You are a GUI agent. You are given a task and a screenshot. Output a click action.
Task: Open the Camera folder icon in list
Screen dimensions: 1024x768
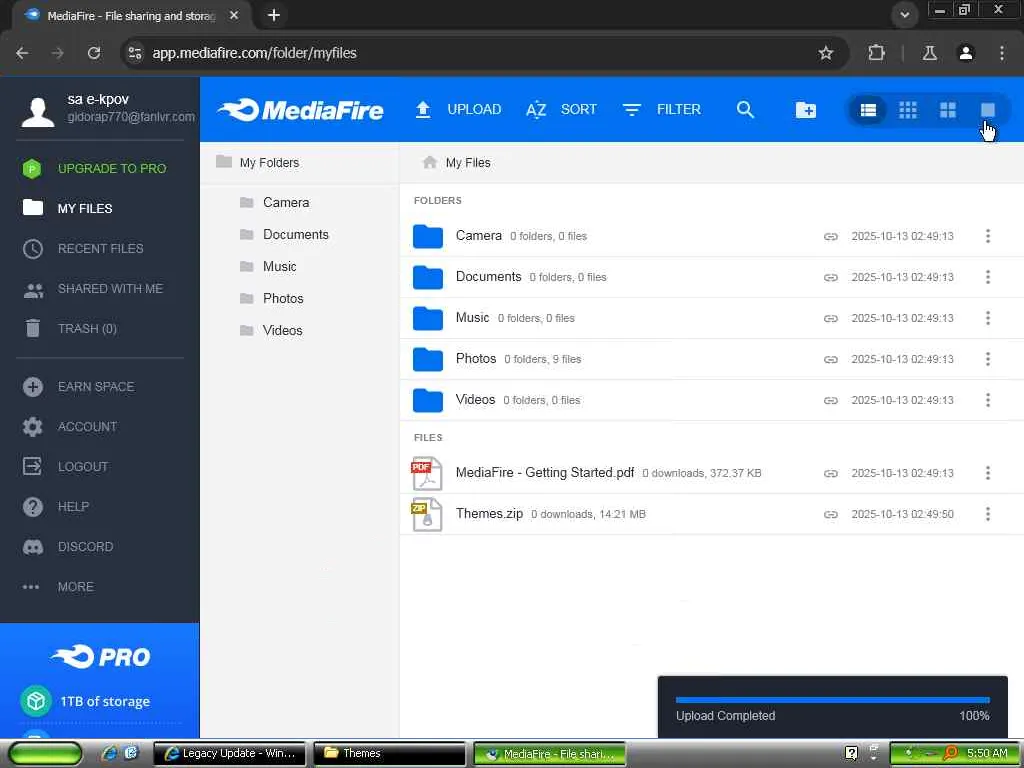[428, 236]
